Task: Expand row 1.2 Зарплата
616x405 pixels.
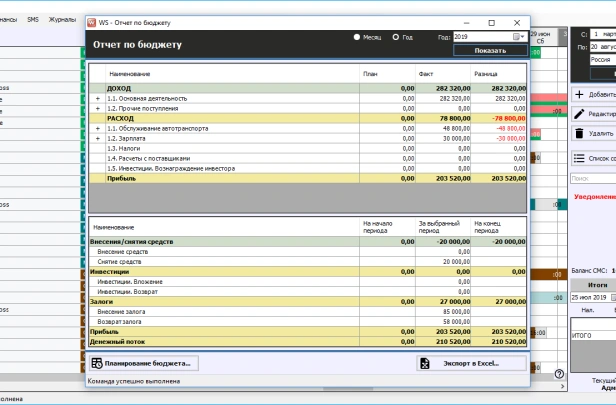Action: pyautogui.click(x=98, y=138)
